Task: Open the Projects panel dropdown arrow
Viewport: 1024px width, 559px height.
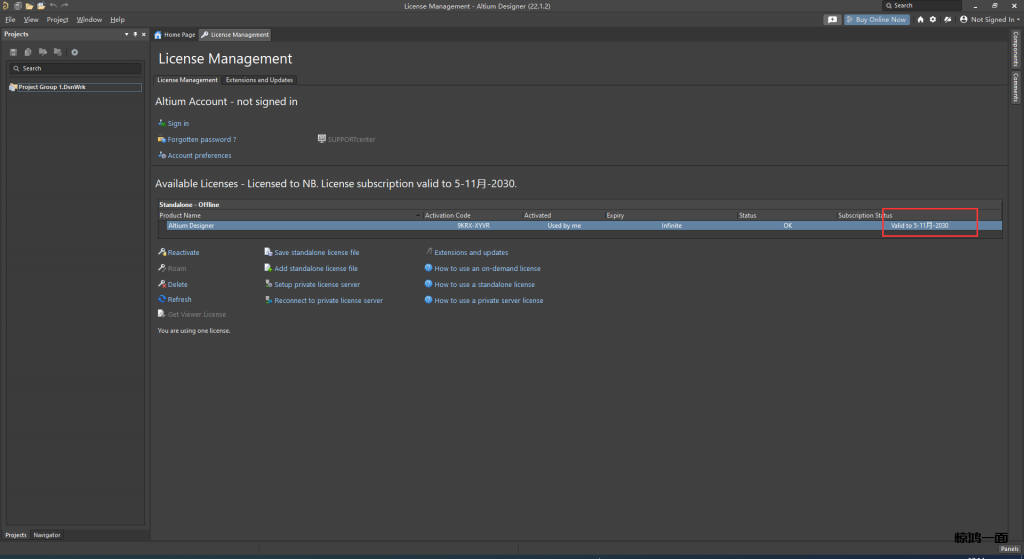Action: click(126, 34)
